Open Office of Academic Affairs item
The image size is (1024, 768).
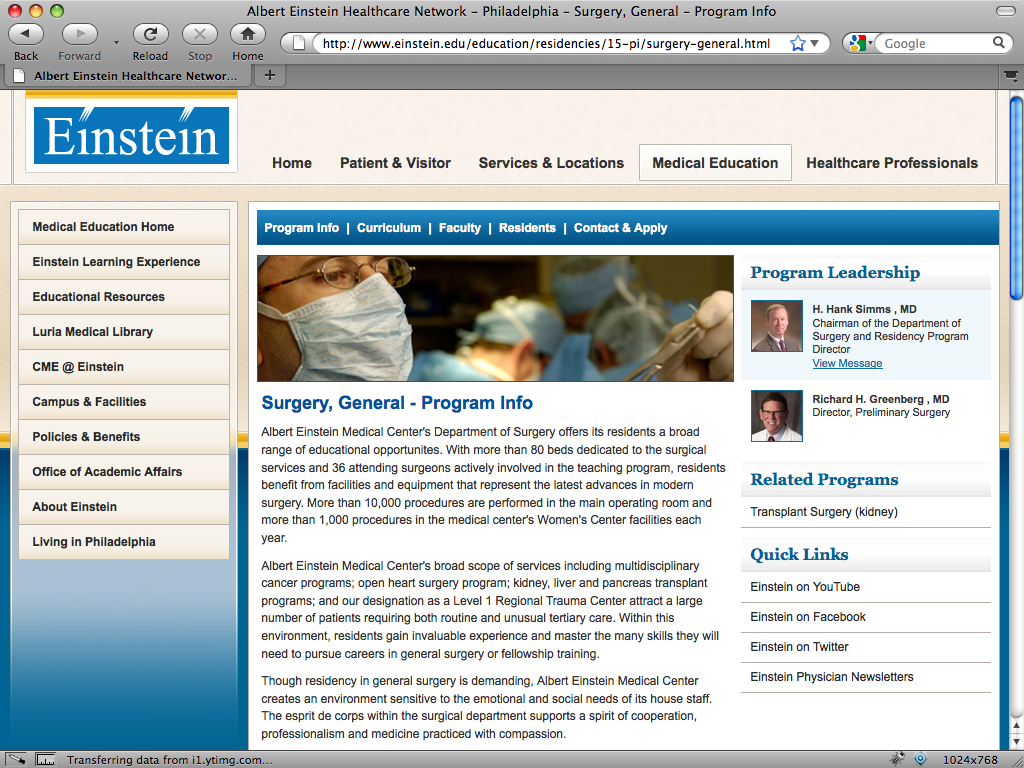(x=124, y=472)
